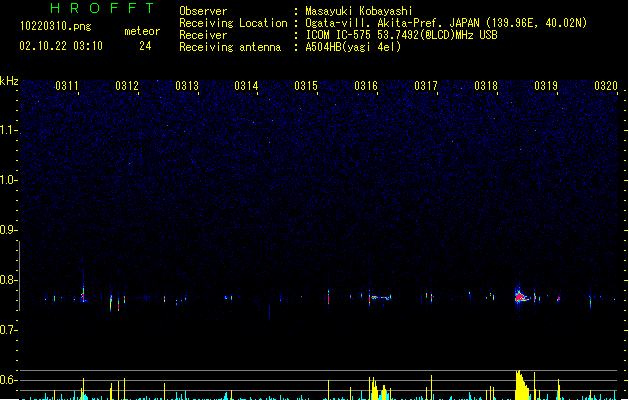Click the HROFFT title text

tap(102, 8)
